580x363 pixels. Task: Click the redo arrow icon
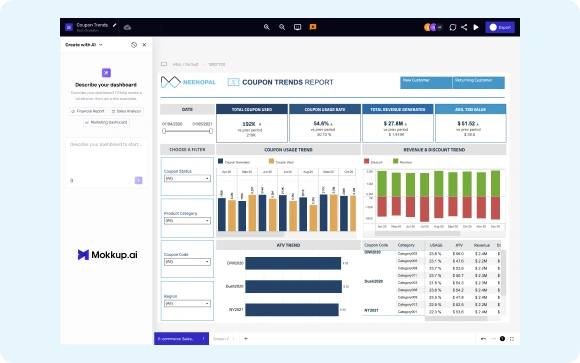click(493, 339)
